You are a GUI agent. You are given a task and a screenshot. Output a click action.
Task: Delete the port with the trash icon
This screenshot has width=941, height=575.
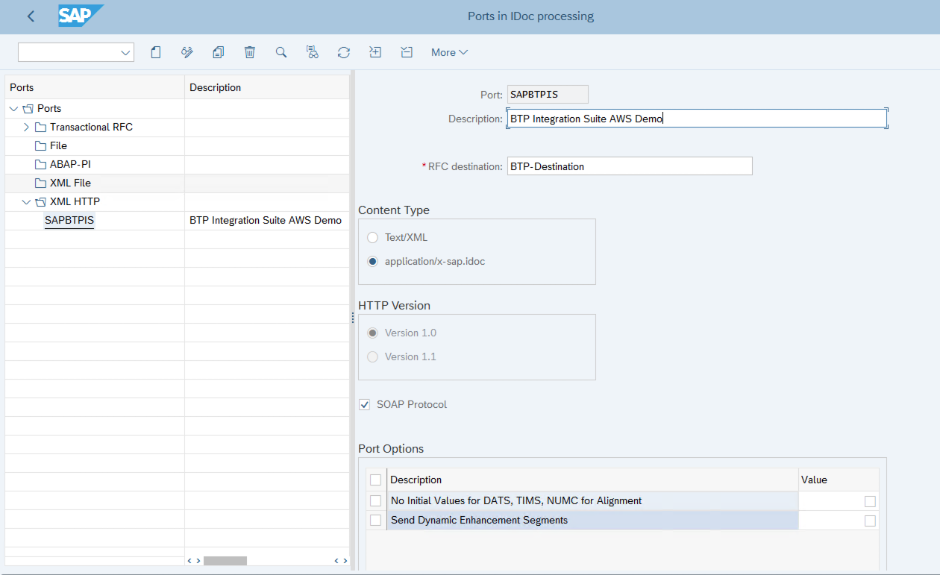tap(250, 52)
